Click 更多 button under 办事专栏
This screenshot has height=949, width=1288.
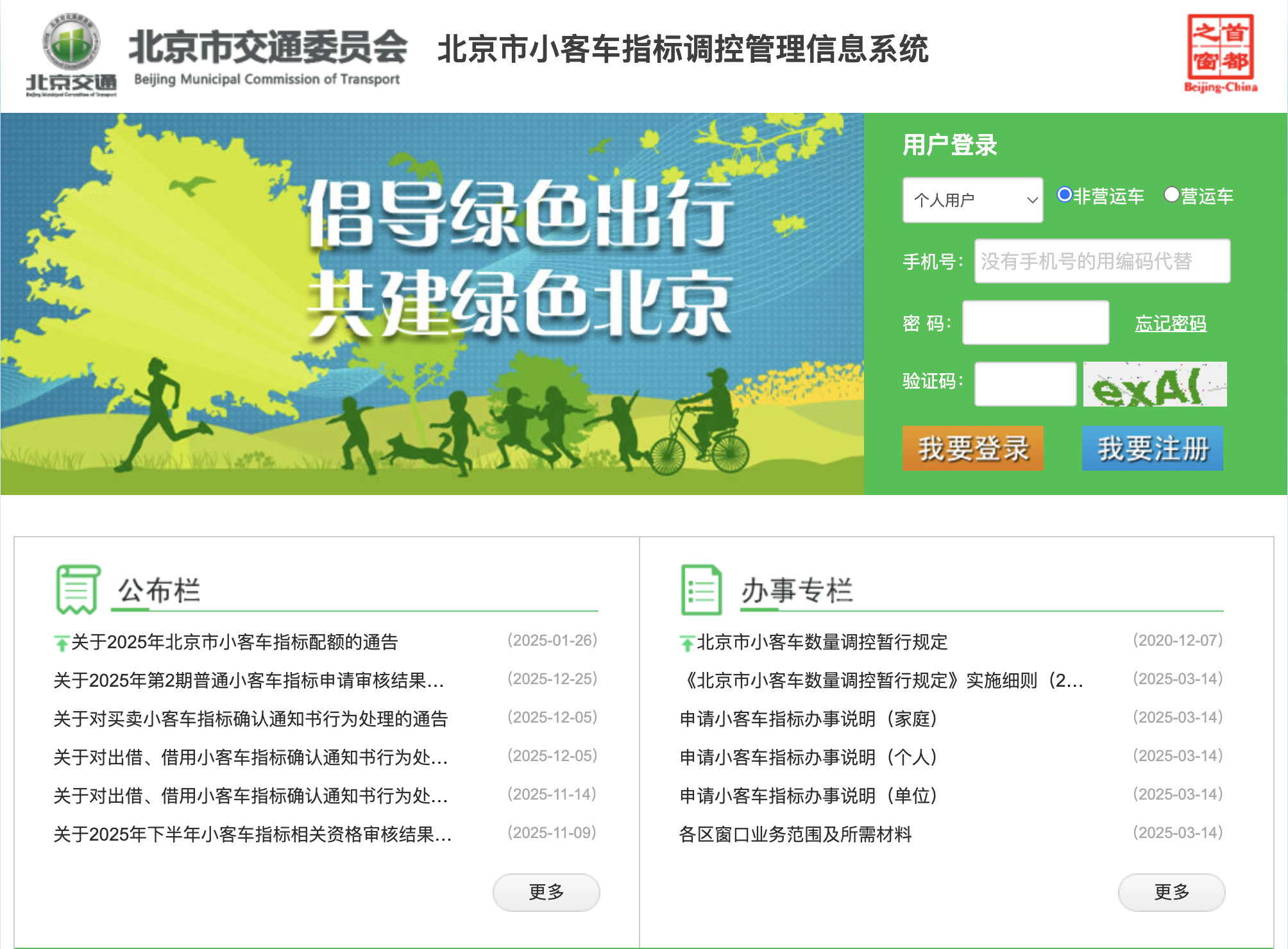point(1171,892)
